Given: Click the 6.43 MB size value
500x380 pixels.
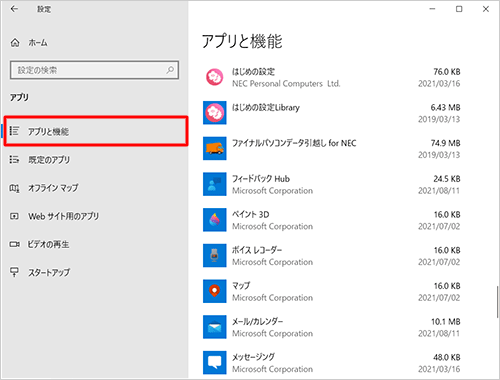Looking at the screenshot, I should (x=445, y=107).
